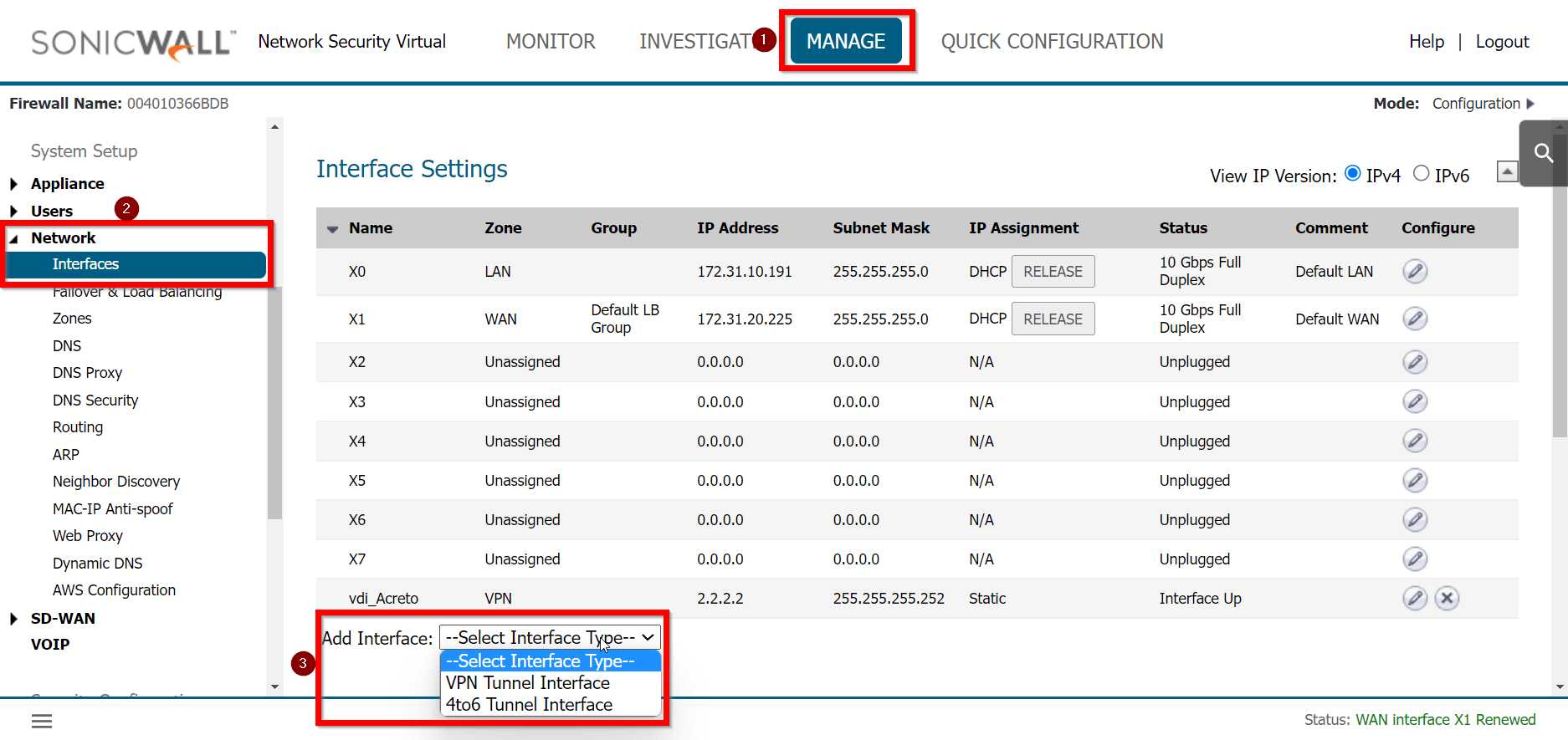Choose 4to6 Tunnel Interface option
The height and width of the screenshot is (740, 1568).
(x=550, y=705)
